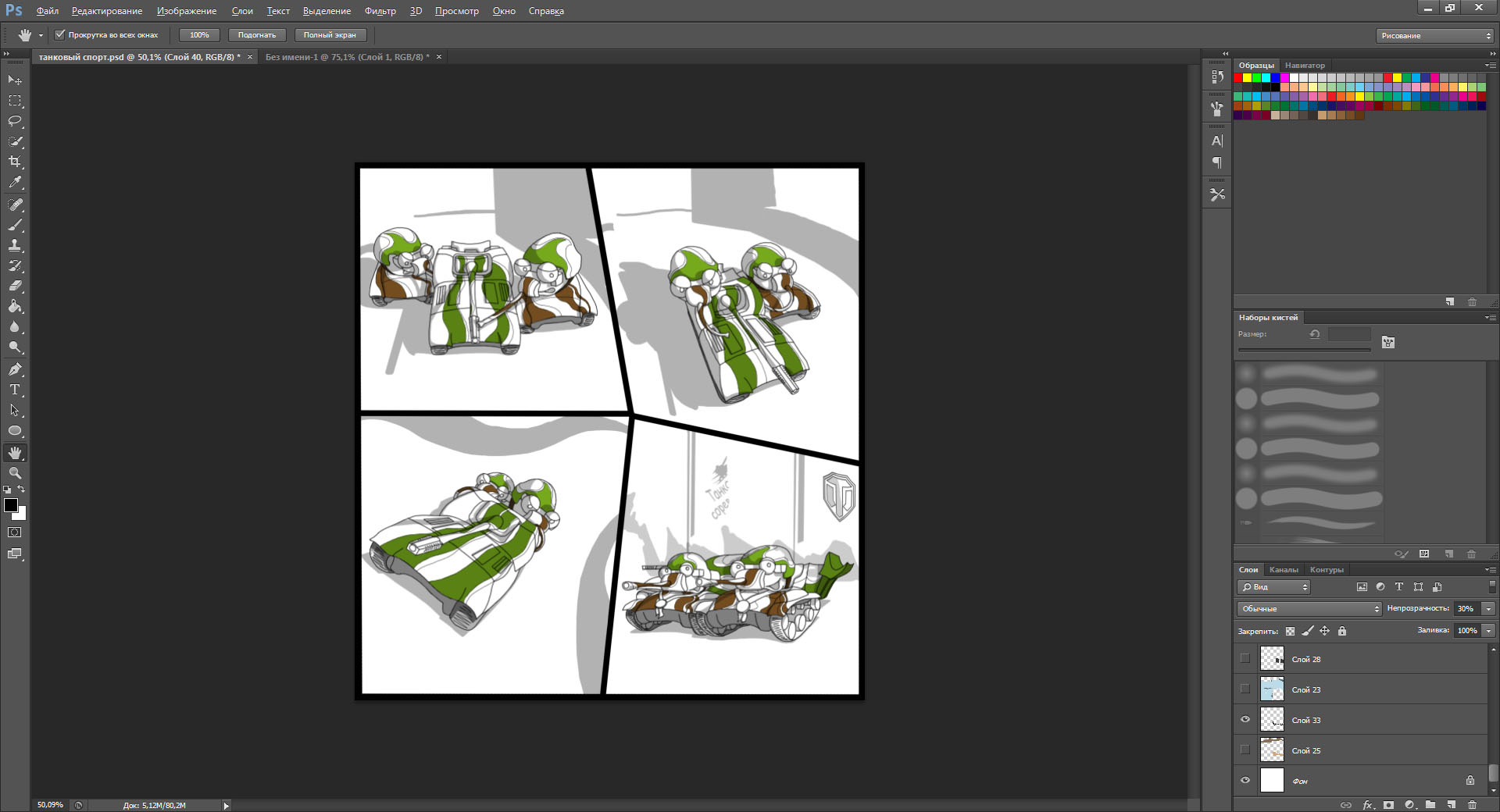Select the Crop tool
The height and width of the screenshot is (812, 1500).
[15, 162]
